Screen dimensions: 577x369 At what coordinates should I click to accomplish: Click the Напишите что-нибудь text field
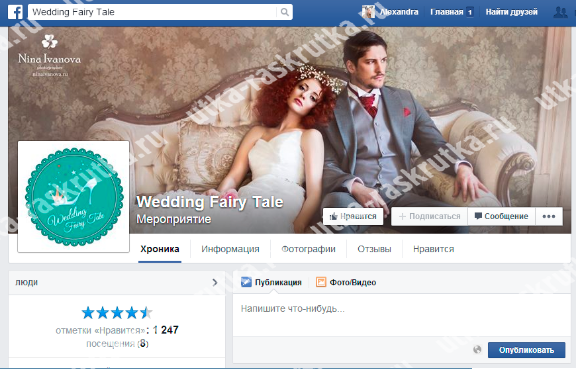click(401, 315)
